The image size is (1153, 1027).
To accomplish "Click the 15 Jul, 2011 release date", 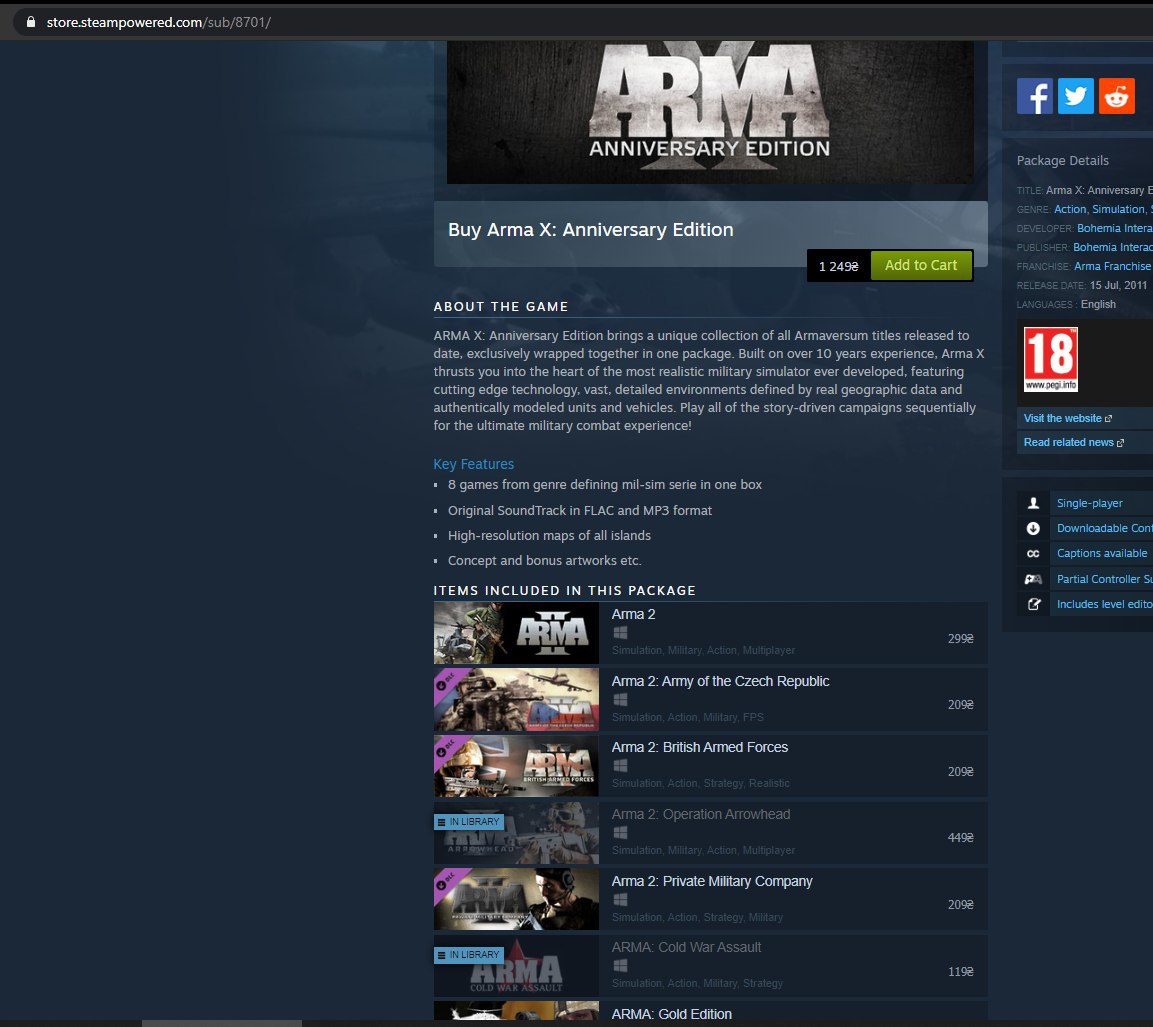I will click(x=1118, y=285).
